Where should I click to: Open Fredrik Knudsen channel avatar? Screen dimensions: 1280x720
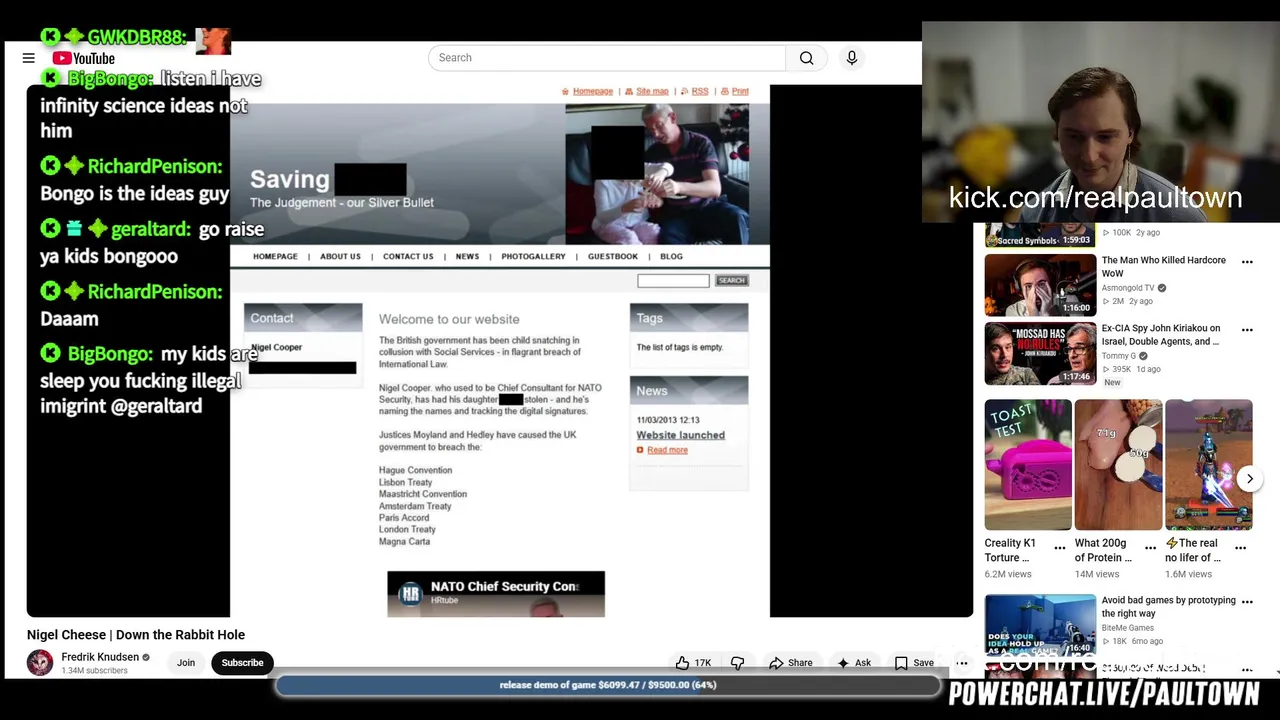point(40,663)
